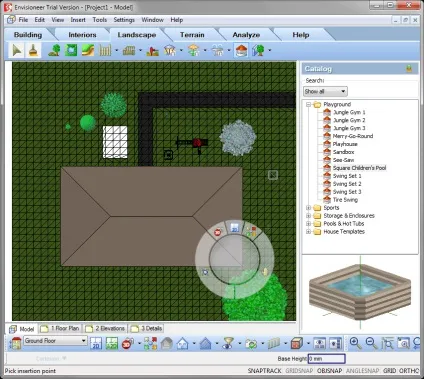Image resolution: width=424 pixels, height=379 pixels.
Task: Select the patio umbrella furniture tool
Action: point(194,51)
